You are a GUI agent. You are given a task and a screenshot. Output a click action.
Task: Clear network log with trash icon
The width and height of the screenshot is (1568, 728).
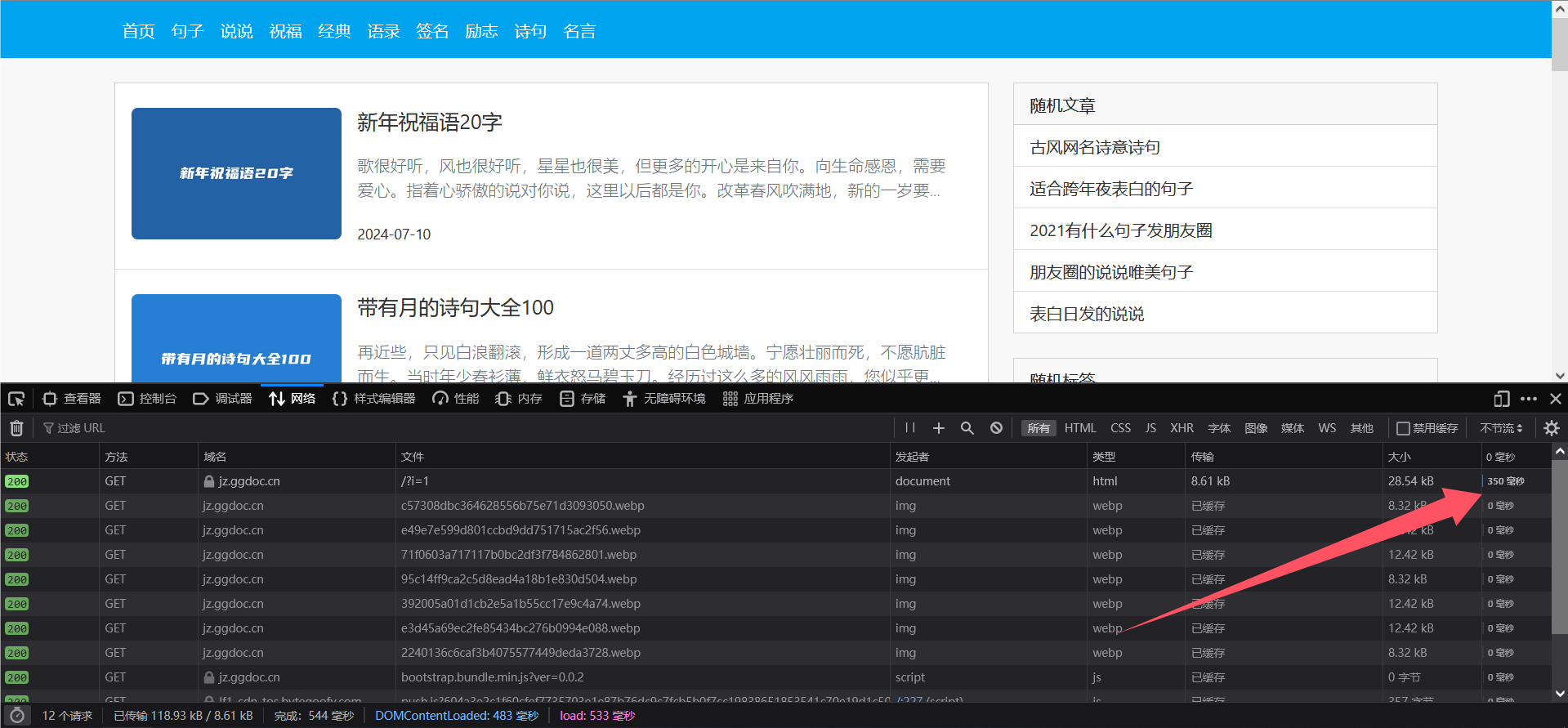click(x=16, y=428)
